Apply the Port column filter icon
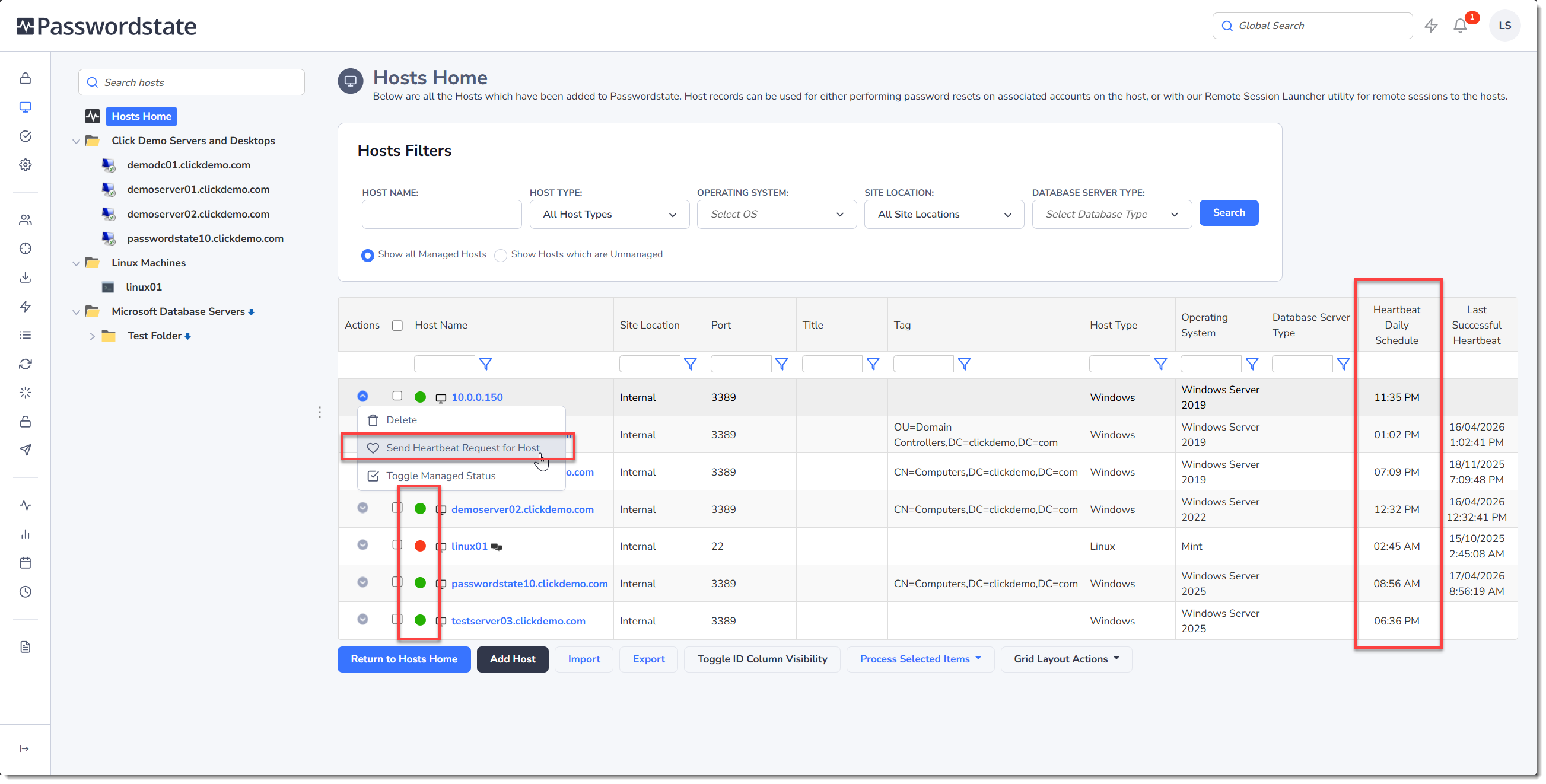 pyautogui.click(x=781, y=364)
